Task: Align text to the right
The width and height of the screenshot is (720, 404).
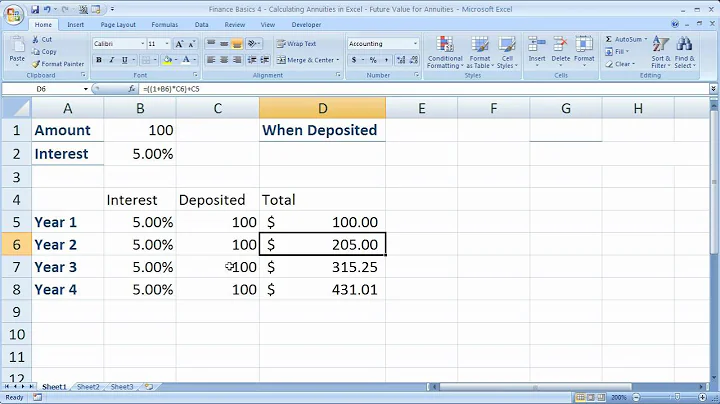Action: coord(237,60)
